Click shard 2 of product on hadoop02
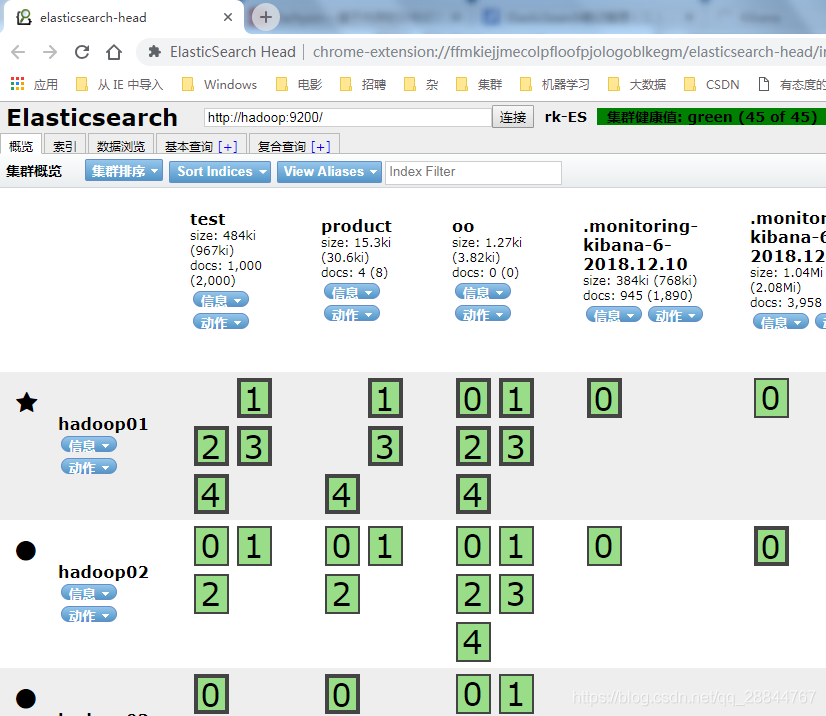Screen dimensions: 826x716 click(342, 594)
